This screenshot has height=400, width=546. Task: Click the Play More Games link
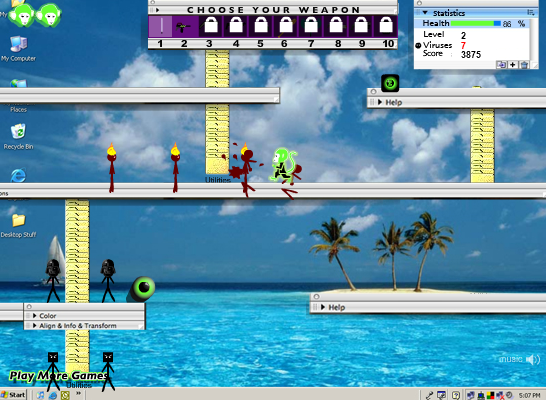(x=58, y=375)
